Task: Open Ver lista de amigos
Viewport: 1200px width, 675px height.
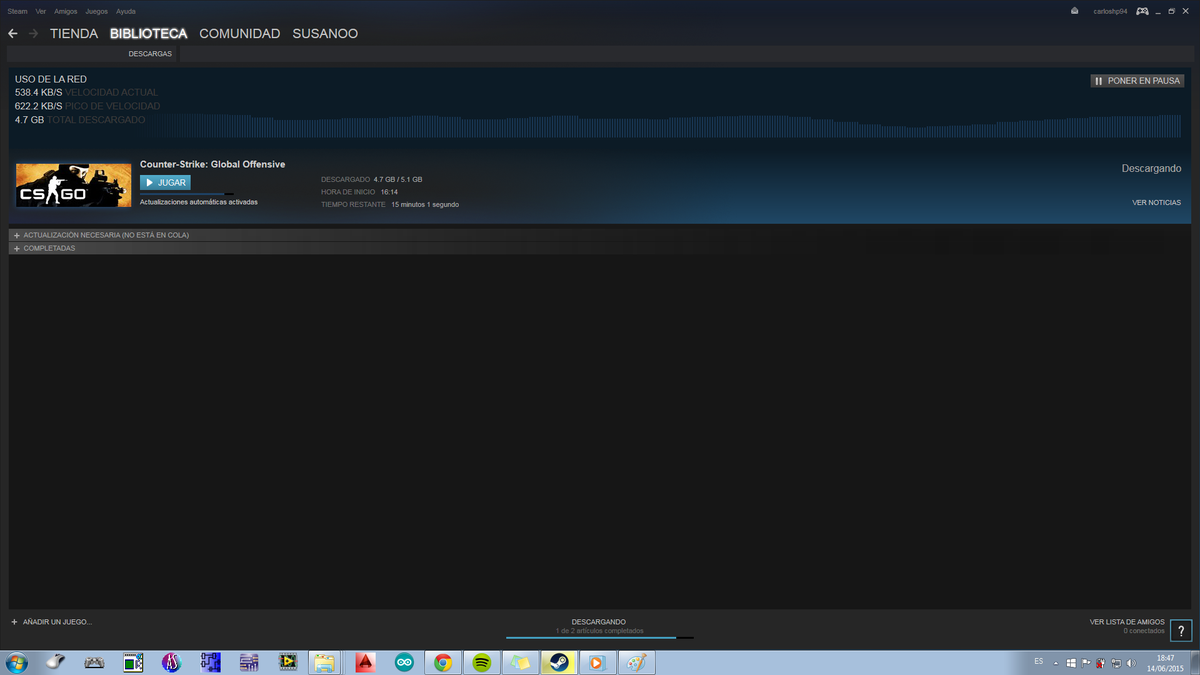Action: 1127,622
